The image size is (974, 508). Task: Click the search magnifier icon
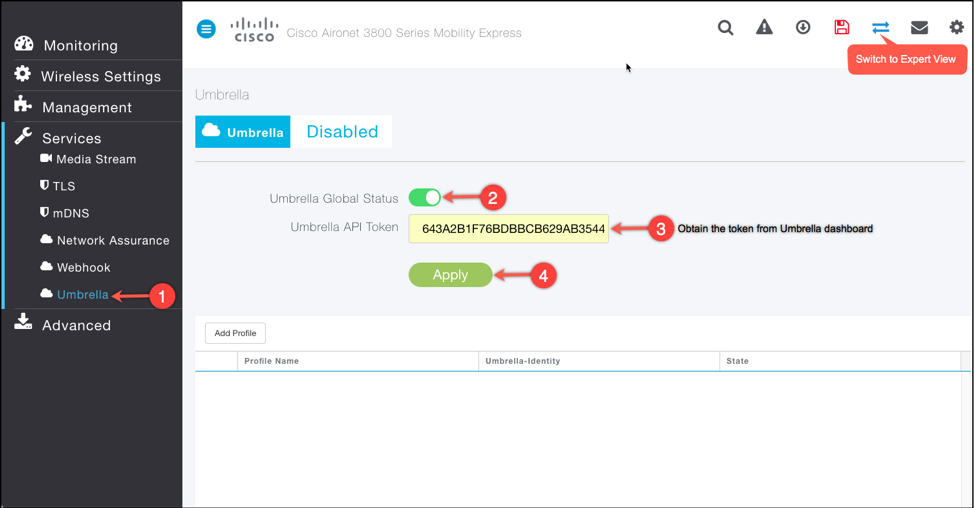[x=726, y=28]
